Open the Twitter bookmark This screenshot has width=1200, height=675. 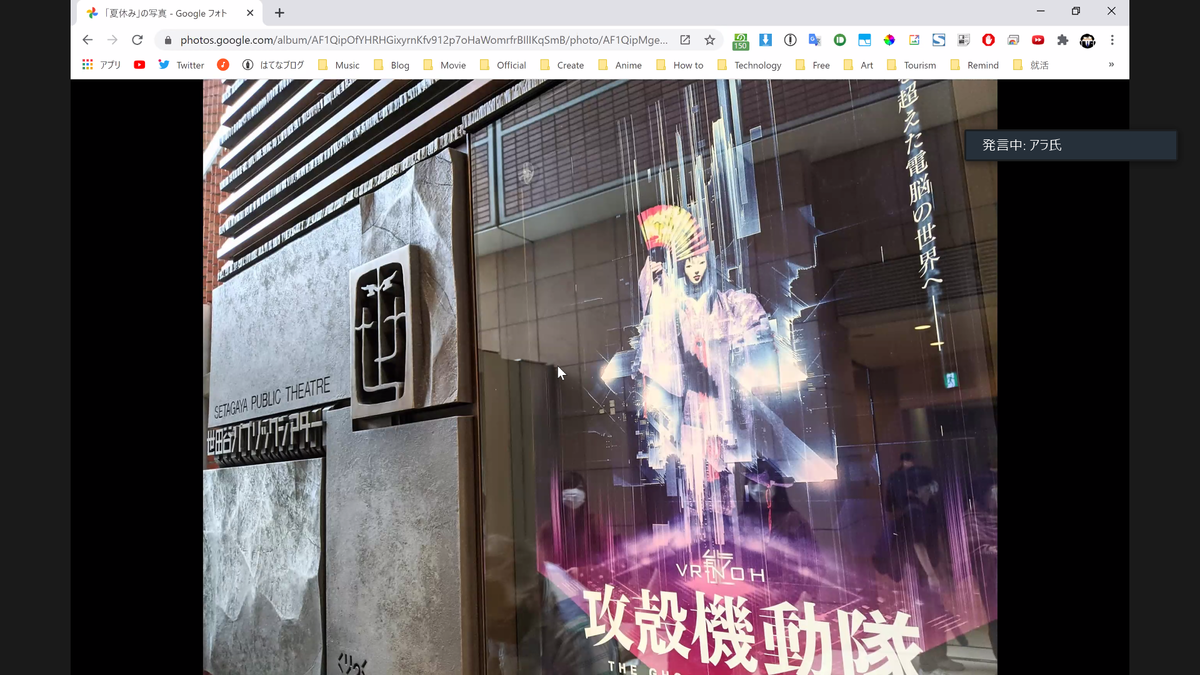click(181, 65)
